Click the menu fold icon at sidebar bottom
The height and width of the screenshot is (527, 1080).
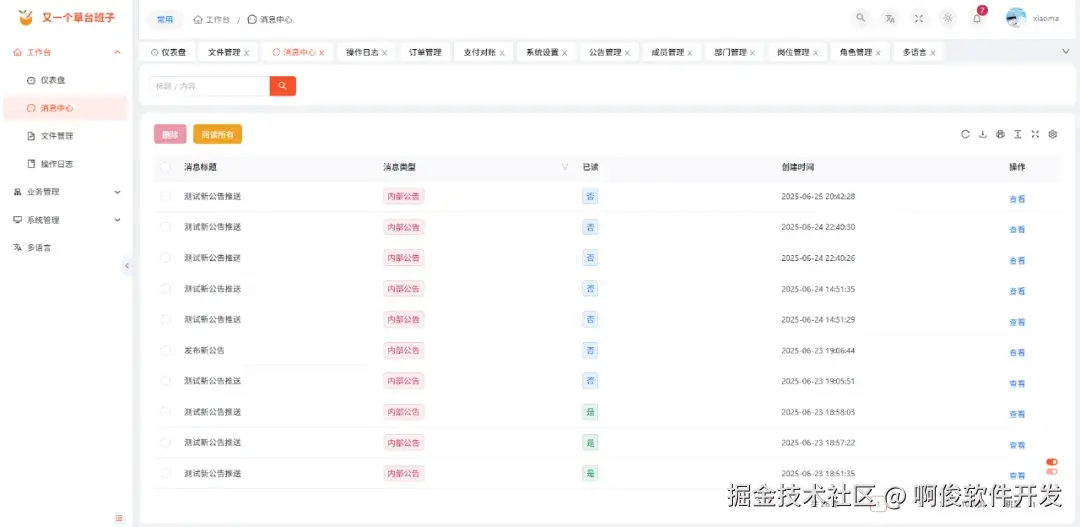click(x=119, y=518)
